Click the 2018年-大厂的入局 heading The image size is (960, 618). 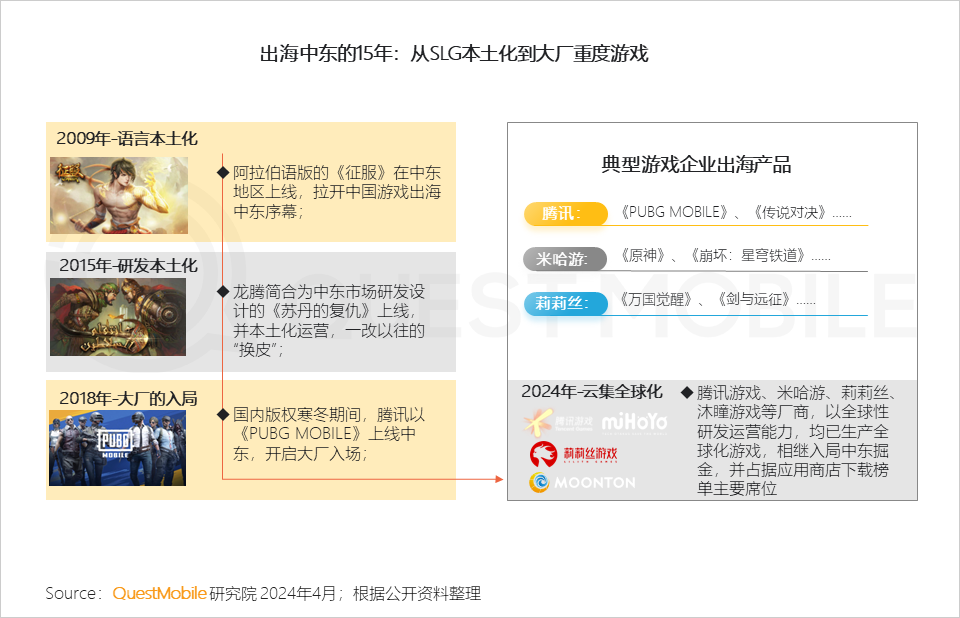[x=127, y=398]
